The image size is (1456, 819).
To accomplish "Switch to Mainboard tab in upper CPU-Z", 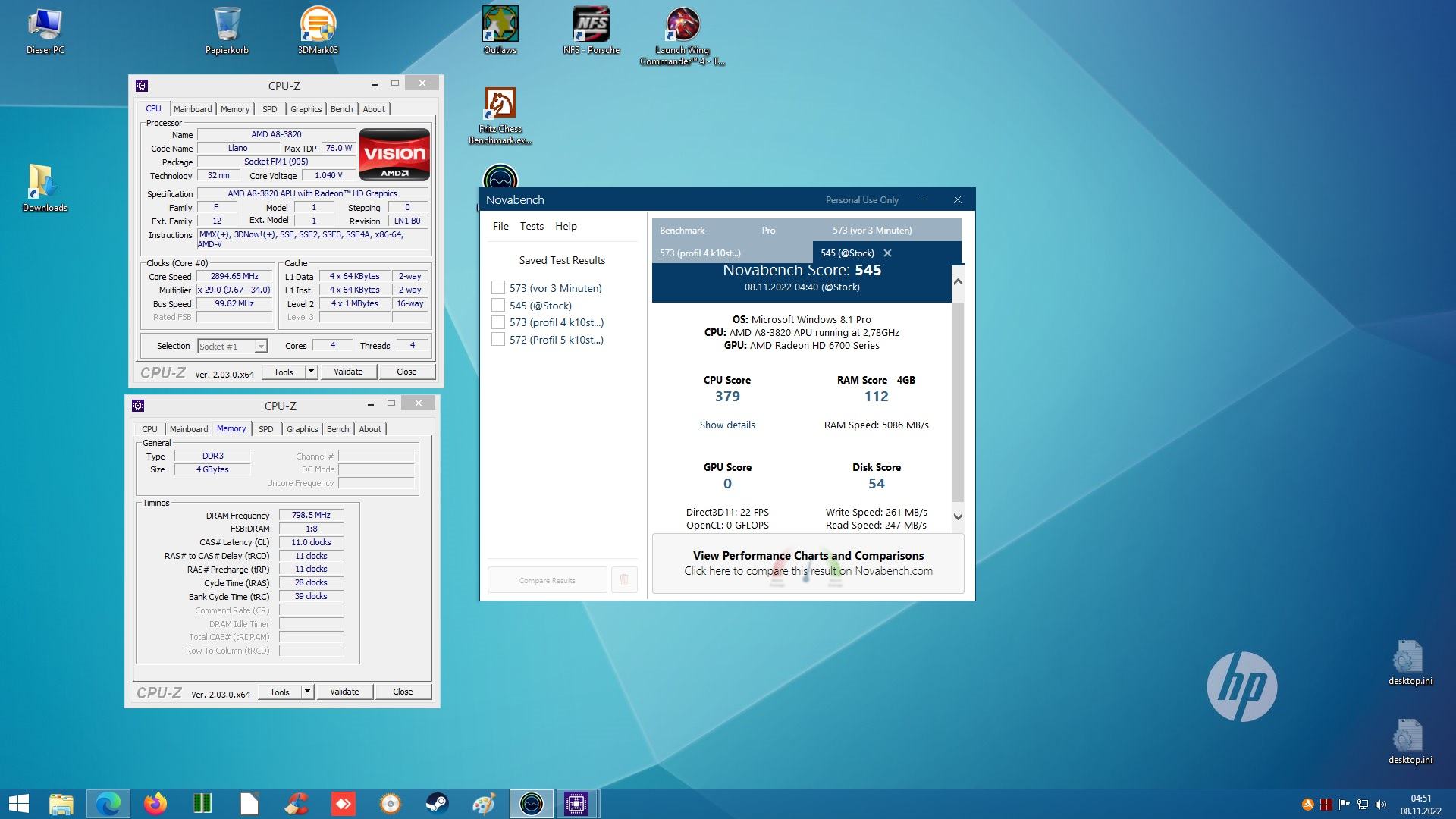I will 193,109.
